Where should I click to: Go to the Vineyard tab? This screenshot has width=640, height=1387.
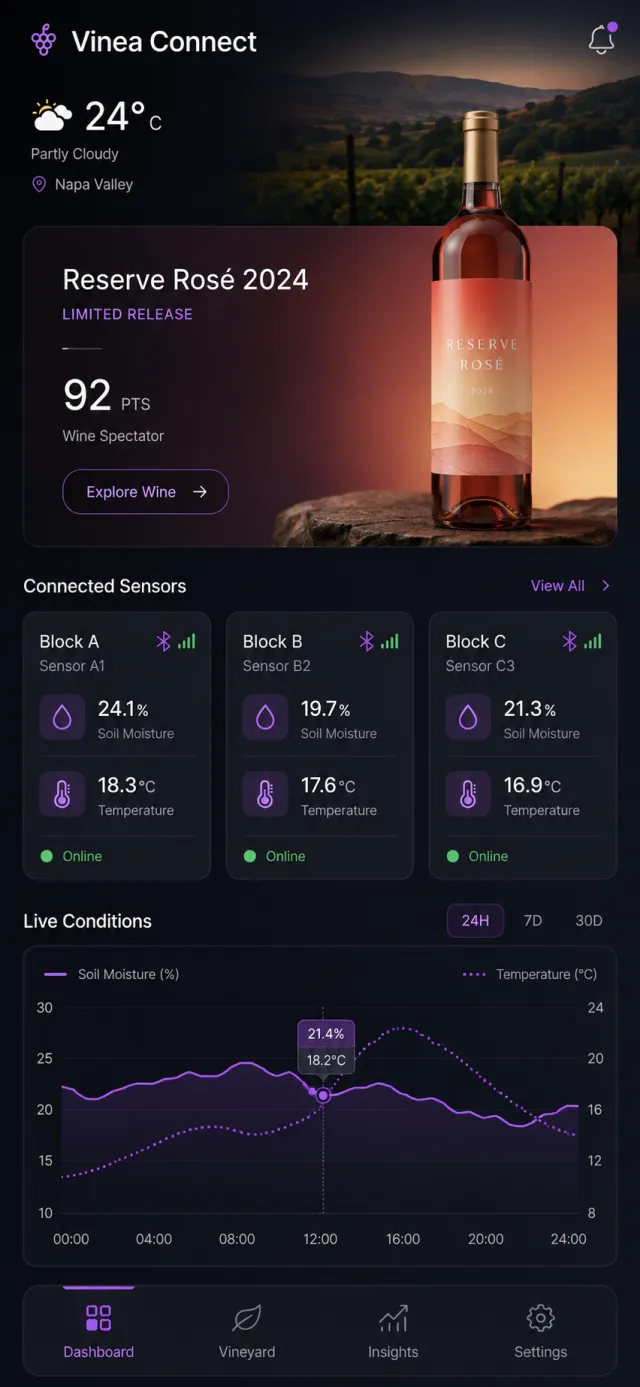[x=247, y=1332]
